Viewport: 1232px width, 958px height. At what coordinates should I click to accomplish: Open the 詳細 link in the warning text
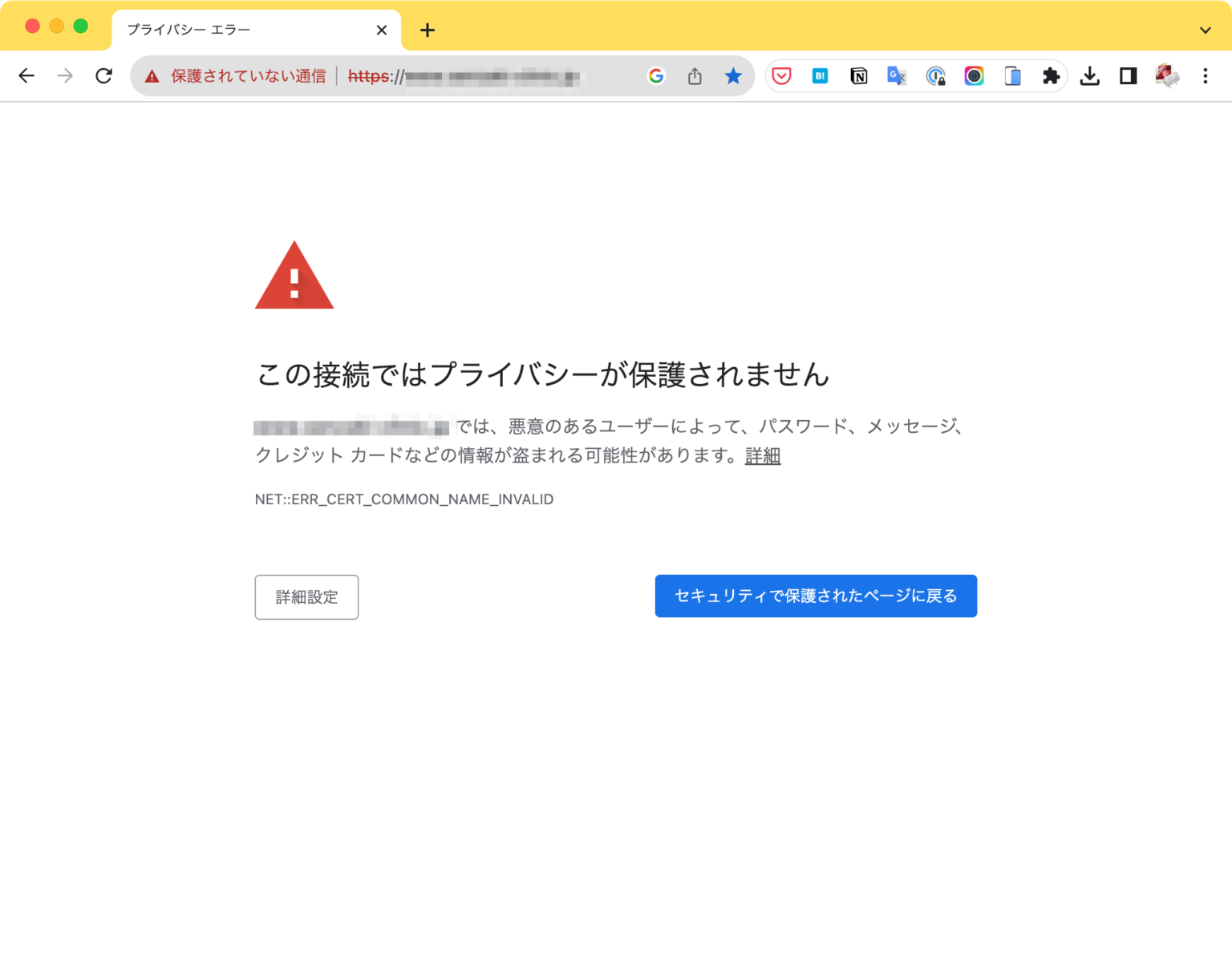pos(762,455)
